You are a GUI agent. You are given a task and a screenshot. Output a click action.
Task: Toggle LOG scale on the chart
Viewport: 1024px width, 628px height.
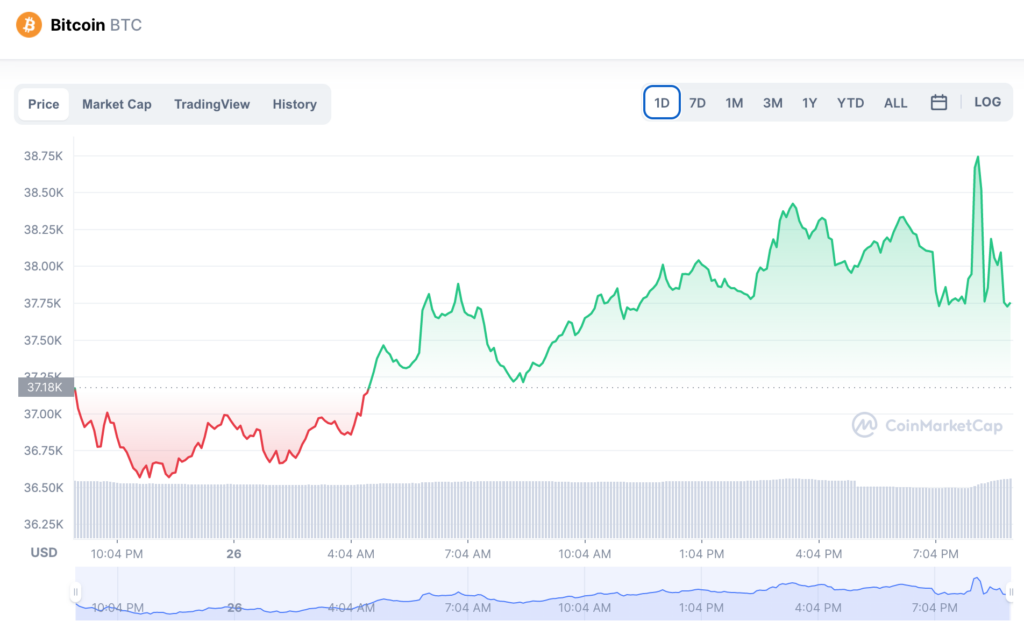(x=987, y=102)
